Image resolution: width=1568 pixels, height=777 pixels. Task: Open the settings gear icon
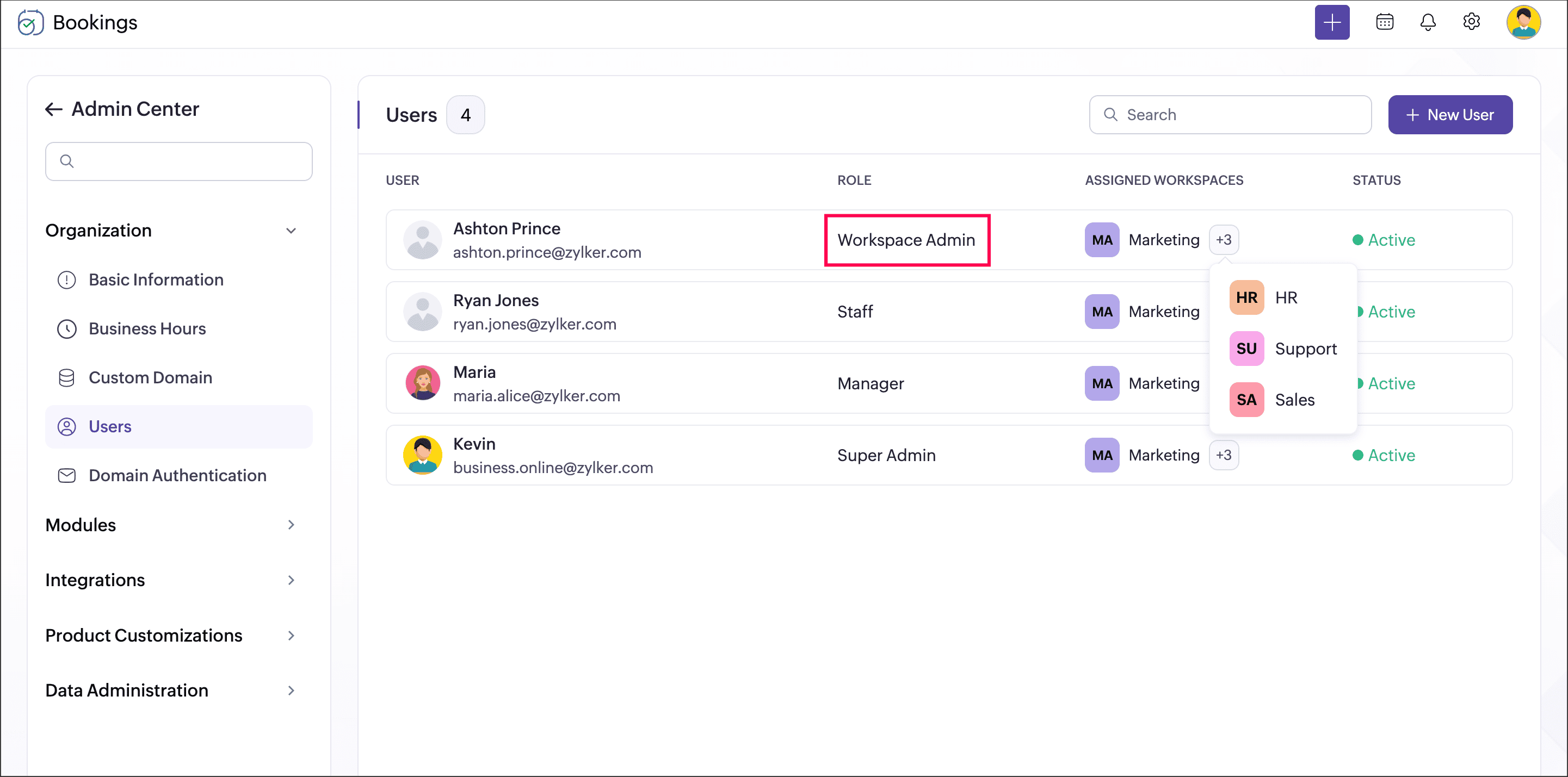tap(1471, 22)
